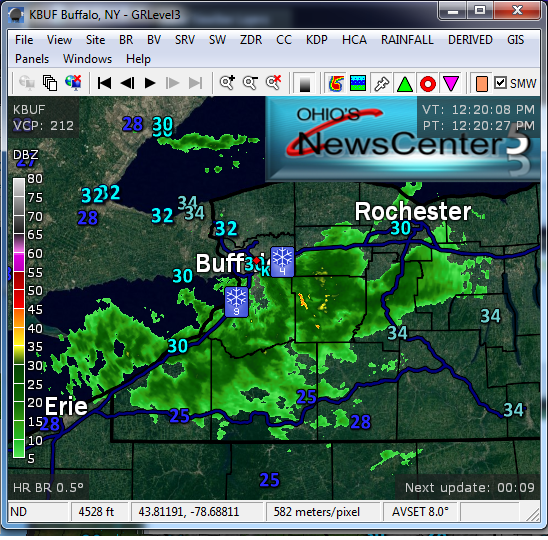Open the File menu
548x540 pixels.
pos(24,40)
